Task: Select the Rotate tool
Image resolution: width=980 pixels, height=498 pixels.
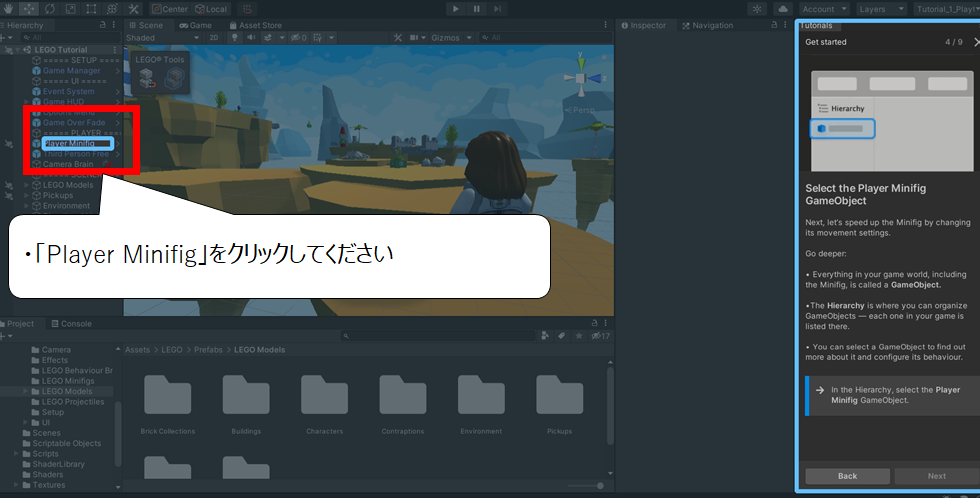Action: coord(49,9)
